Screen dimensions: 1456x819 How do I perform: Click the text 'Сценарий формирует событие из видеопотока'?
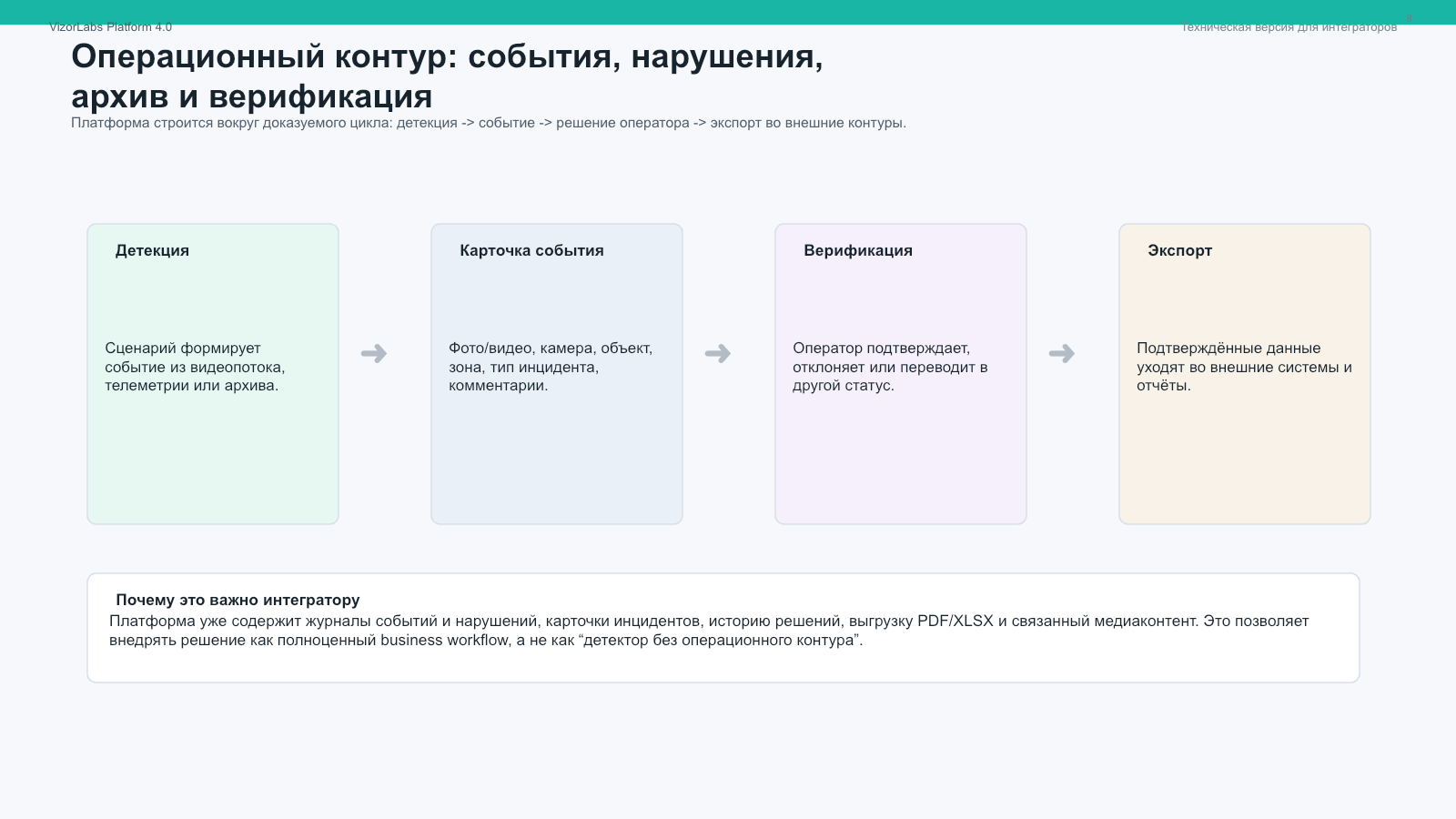(195, 367)
